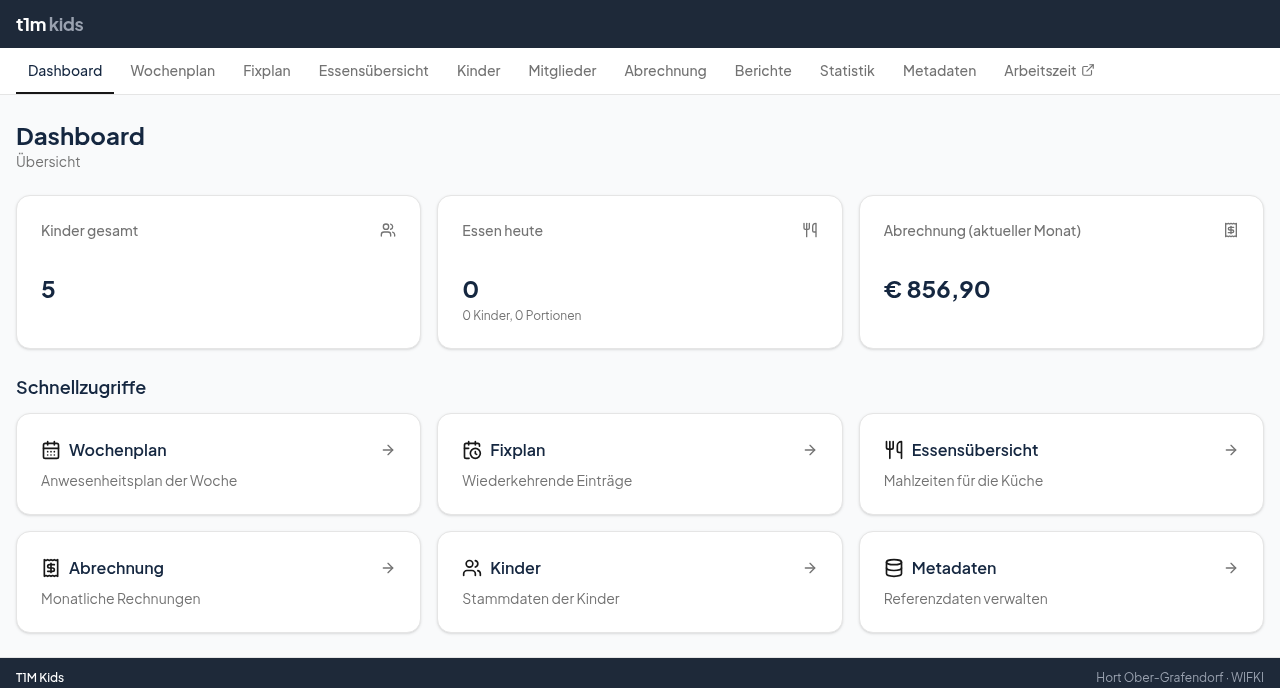Click the 'Kinder gesamt' card label
This screenshot has height=688, width=1280.
(x=89, y=230)
